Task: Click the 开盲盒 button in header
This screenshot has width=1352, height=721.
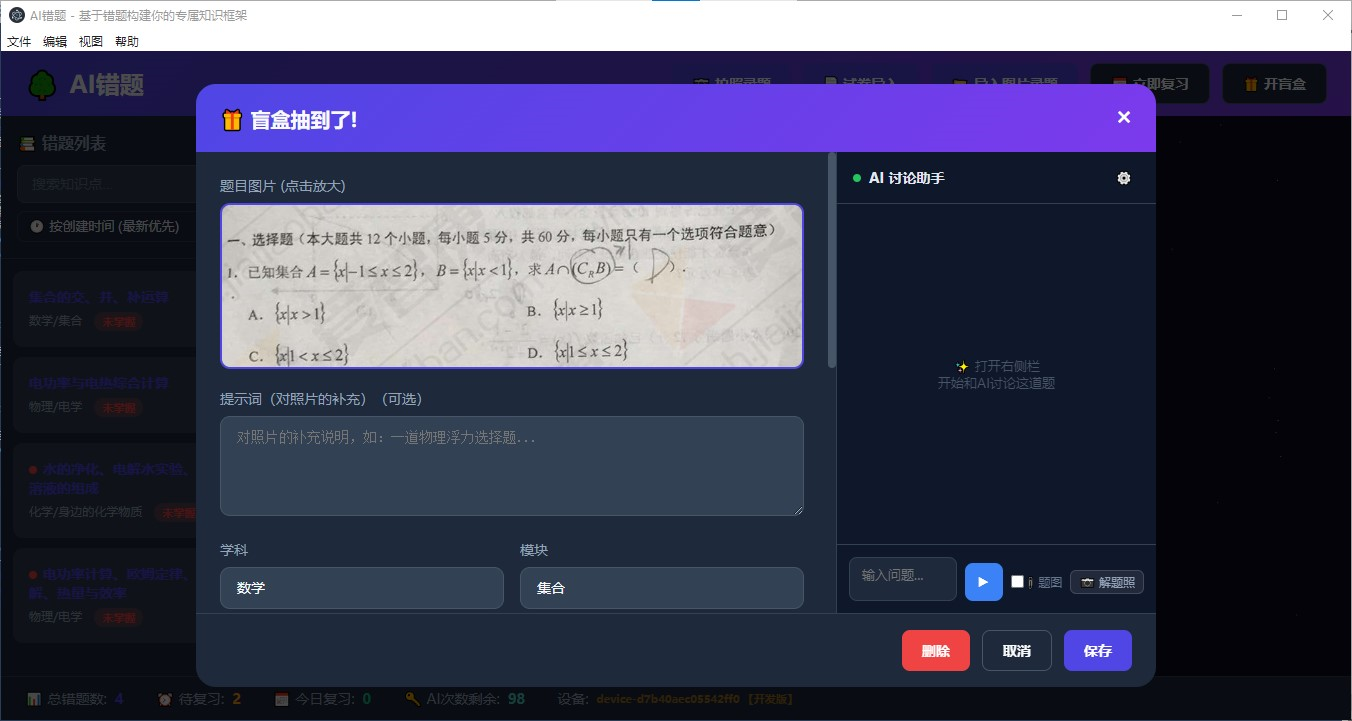Action: pyautogui.click(x=1274, y=84)
